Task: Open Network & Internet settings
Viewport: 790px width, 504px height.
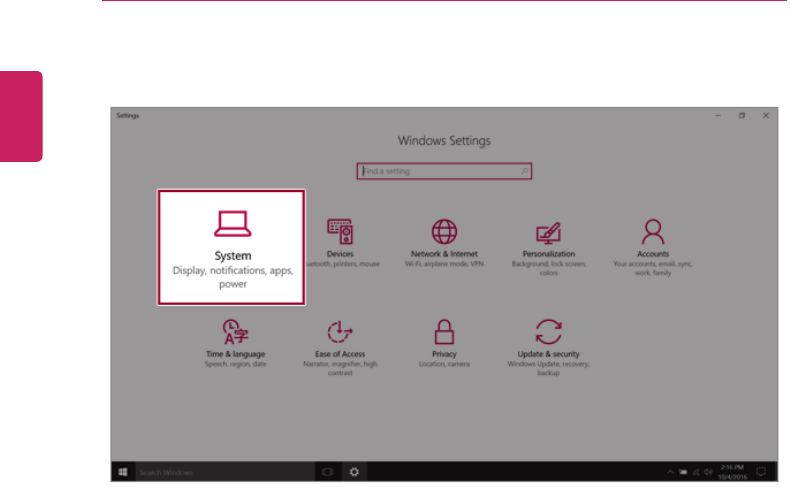Action: pos(444,243)
